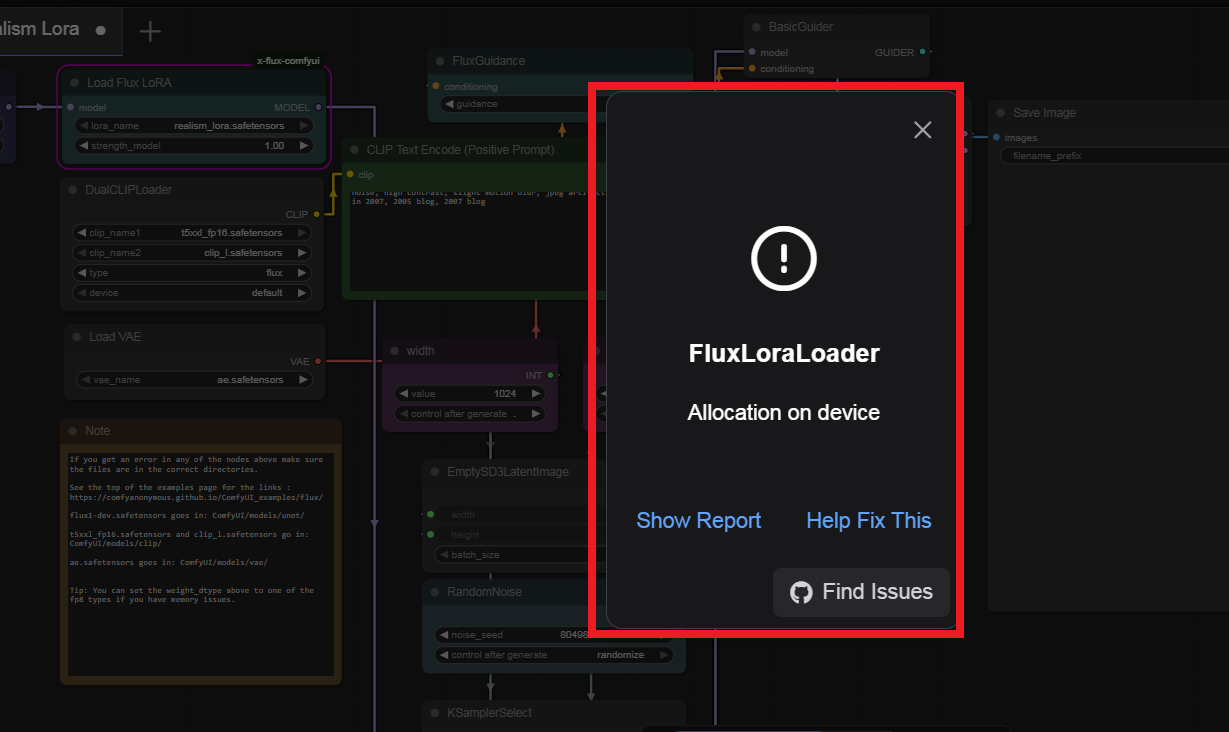Click the GitHub icon in Find Issues
1229x732 pixels.
pyautogui.click(x=801, y=592)
